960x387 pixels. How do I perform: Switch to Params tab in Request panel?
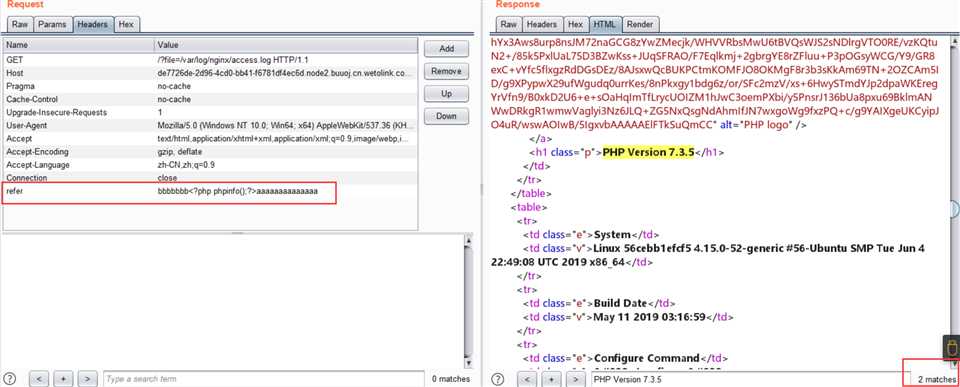[x=52, y=24]
